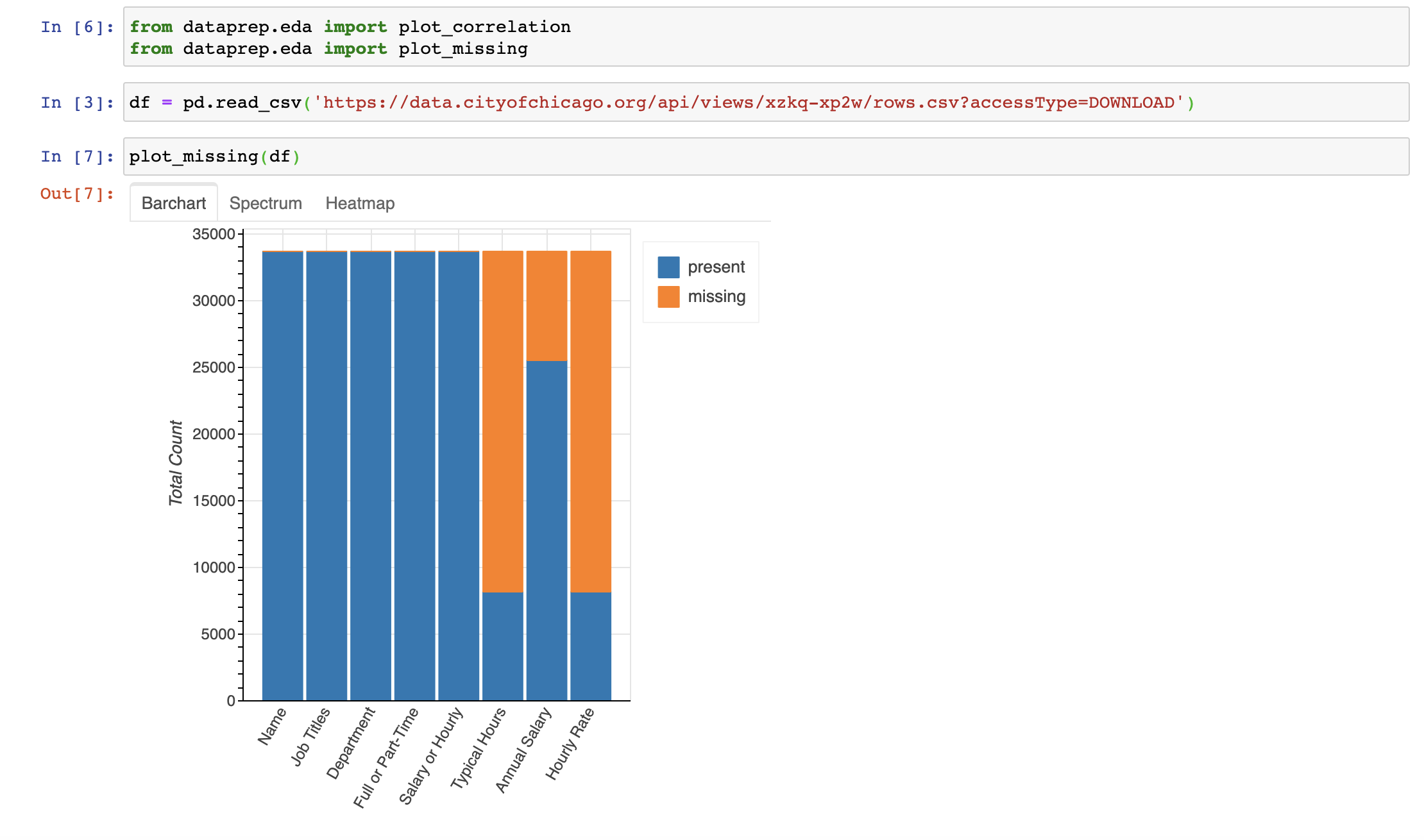Switch to the Spectrum tab
This screenshot has height=840, width=1424.
pos(265,203)
